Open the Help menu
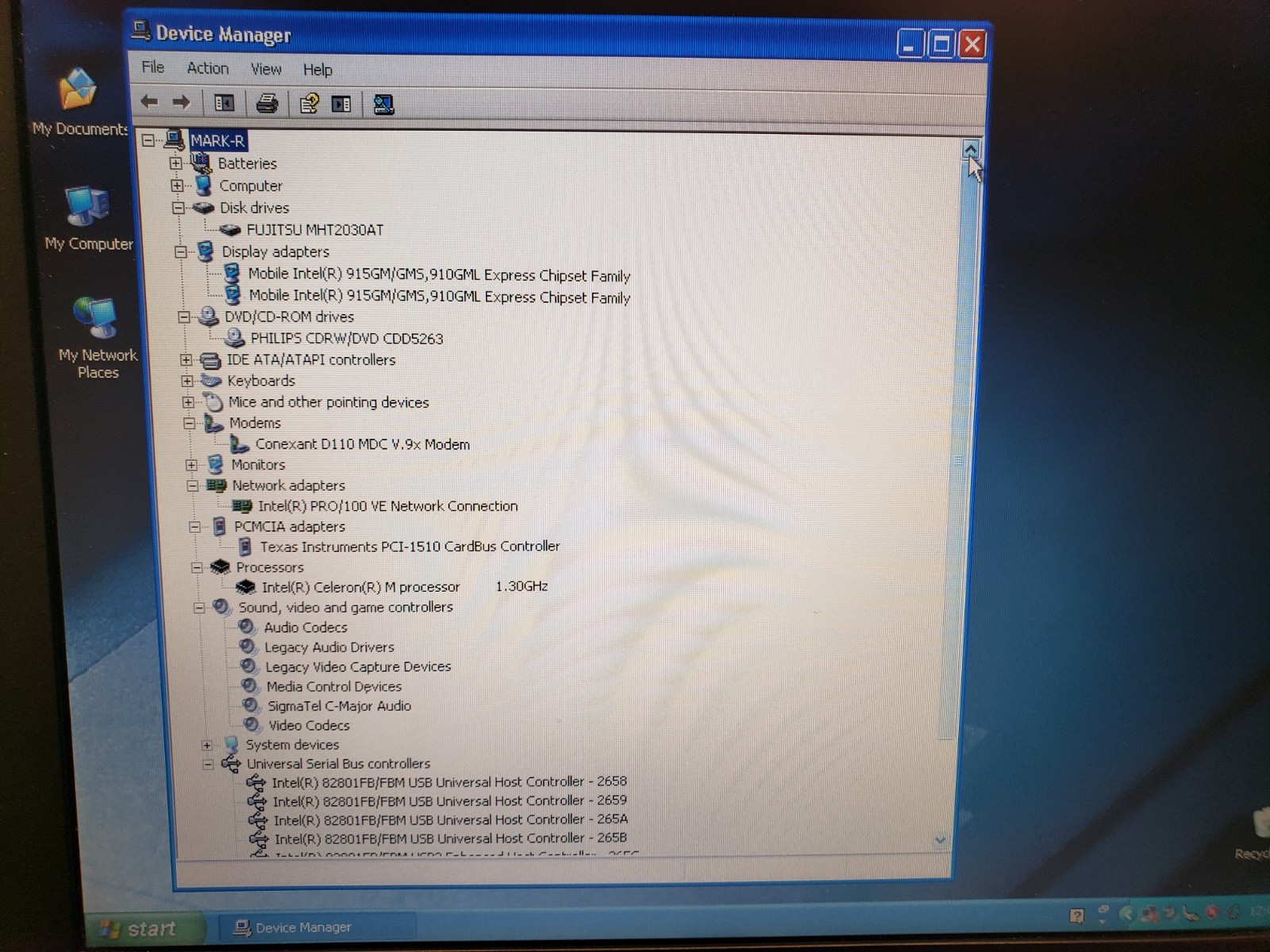 pyautogui.click(x=317, y=70)
